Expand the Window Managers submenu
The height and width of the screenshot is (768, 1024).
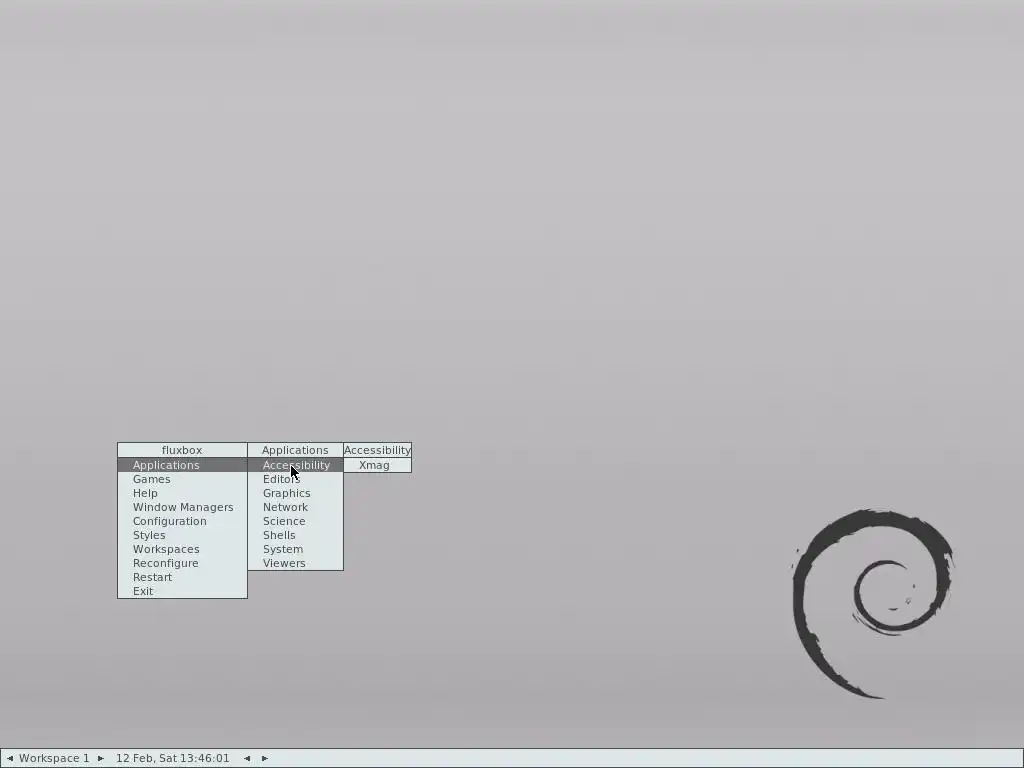[x=182, y=507]
